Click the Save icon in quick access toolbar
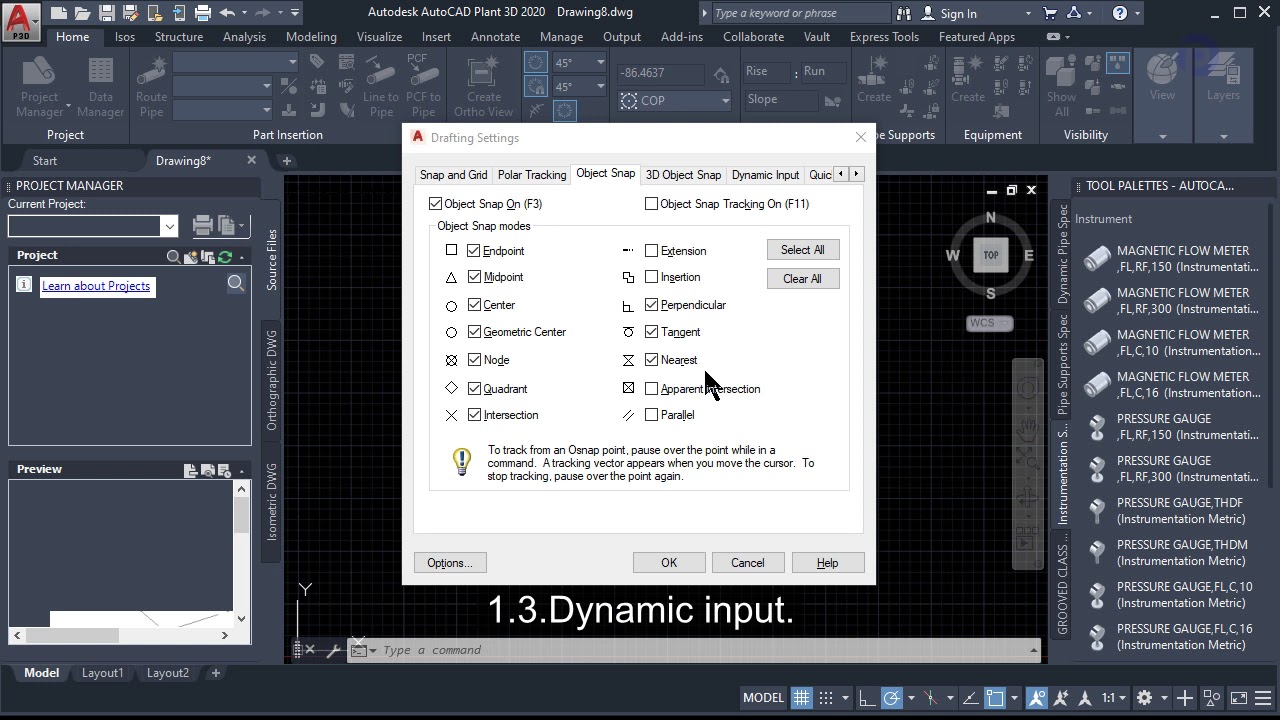Image resolution: width=1280 pixels, height=720 pixels. point(107,13)
